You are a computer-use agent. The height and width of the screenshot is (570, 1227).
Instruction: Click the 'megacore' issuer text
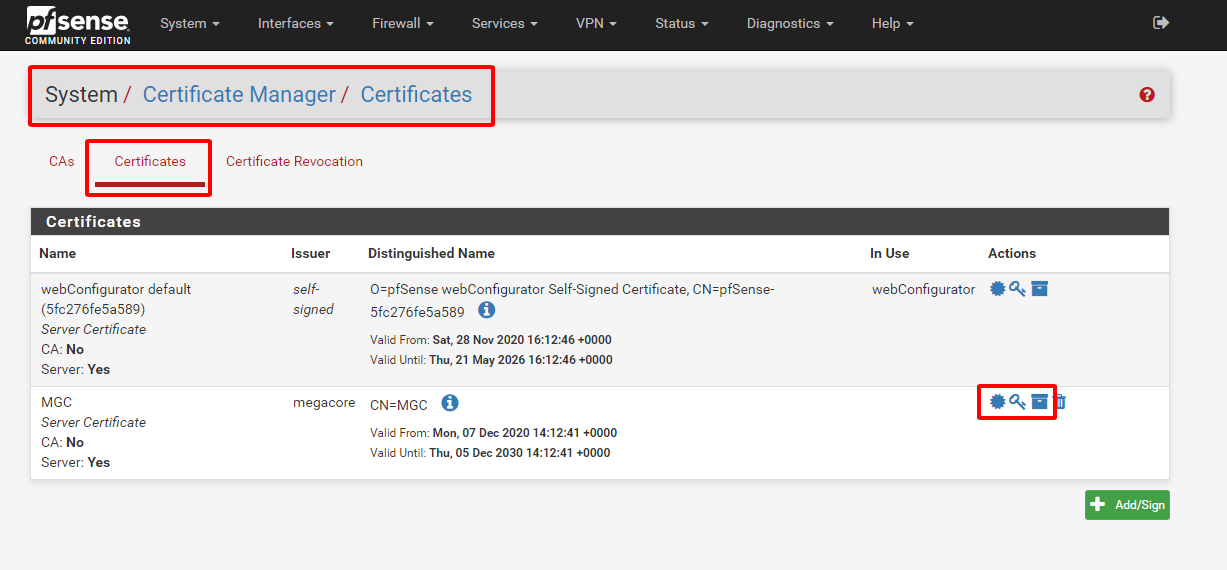click(324, 402)
